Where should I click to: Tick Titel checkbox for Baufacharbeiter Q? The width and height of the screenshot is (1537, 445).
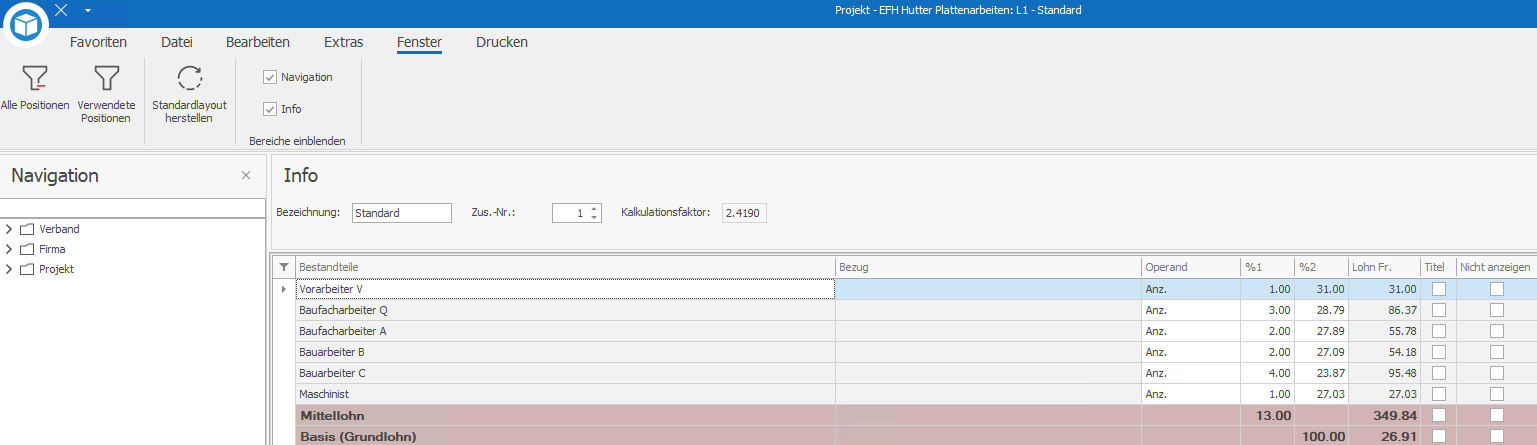tap(1438, 310)
